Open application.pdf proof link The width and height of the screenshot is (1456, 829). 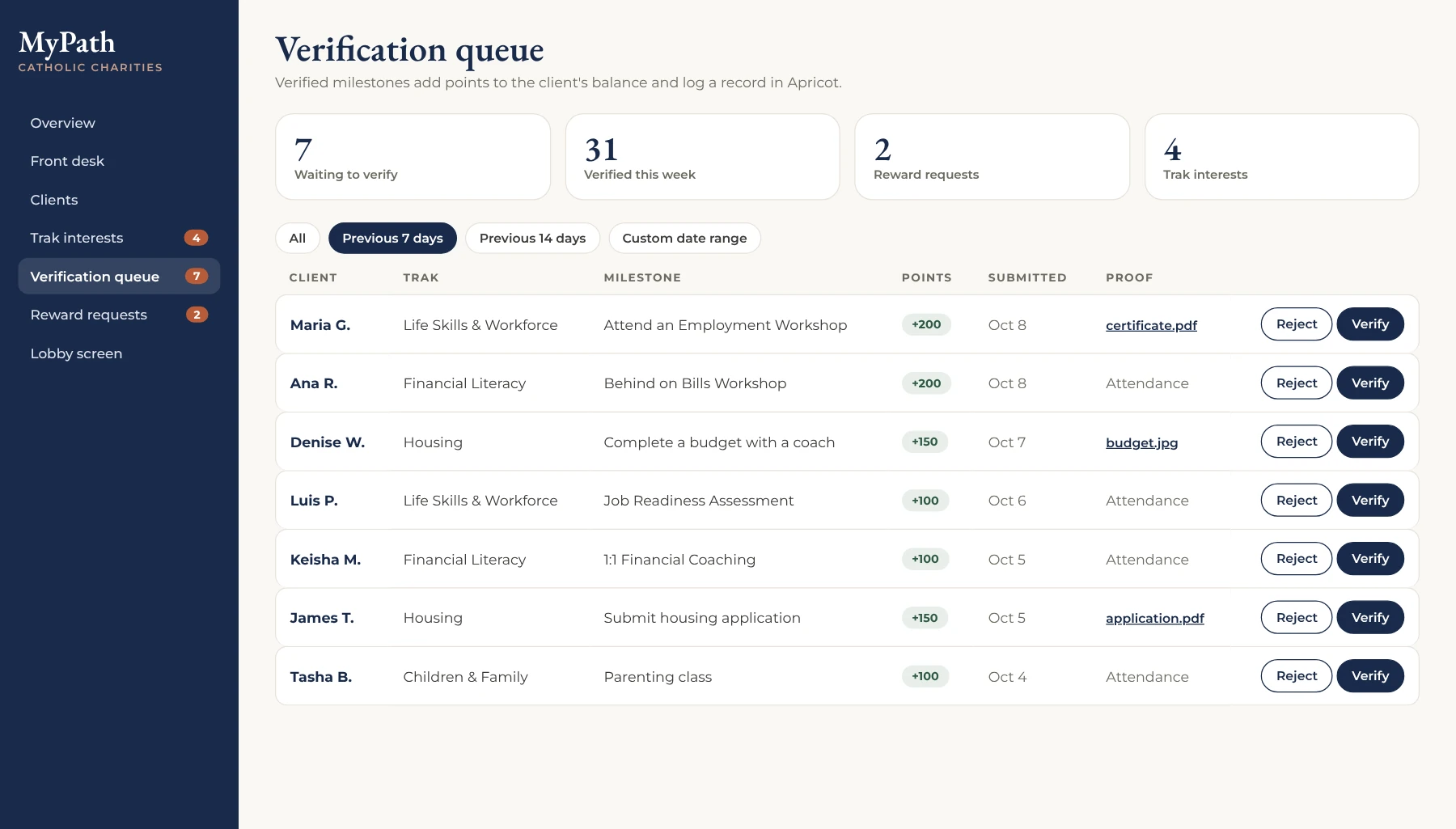(x=1154, y=618)
